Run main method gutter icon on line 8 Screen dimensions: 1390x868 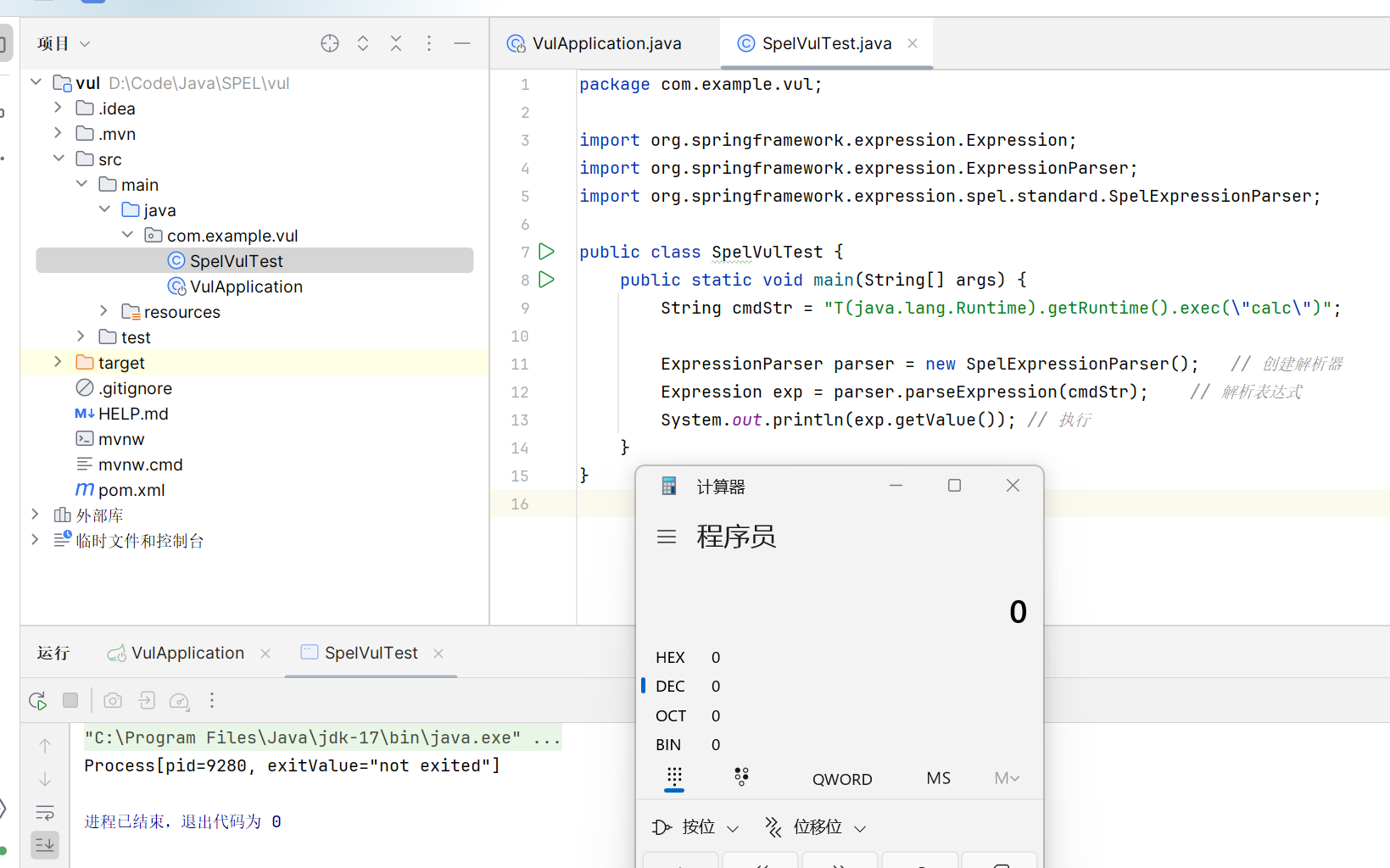(x=547, y=280)
